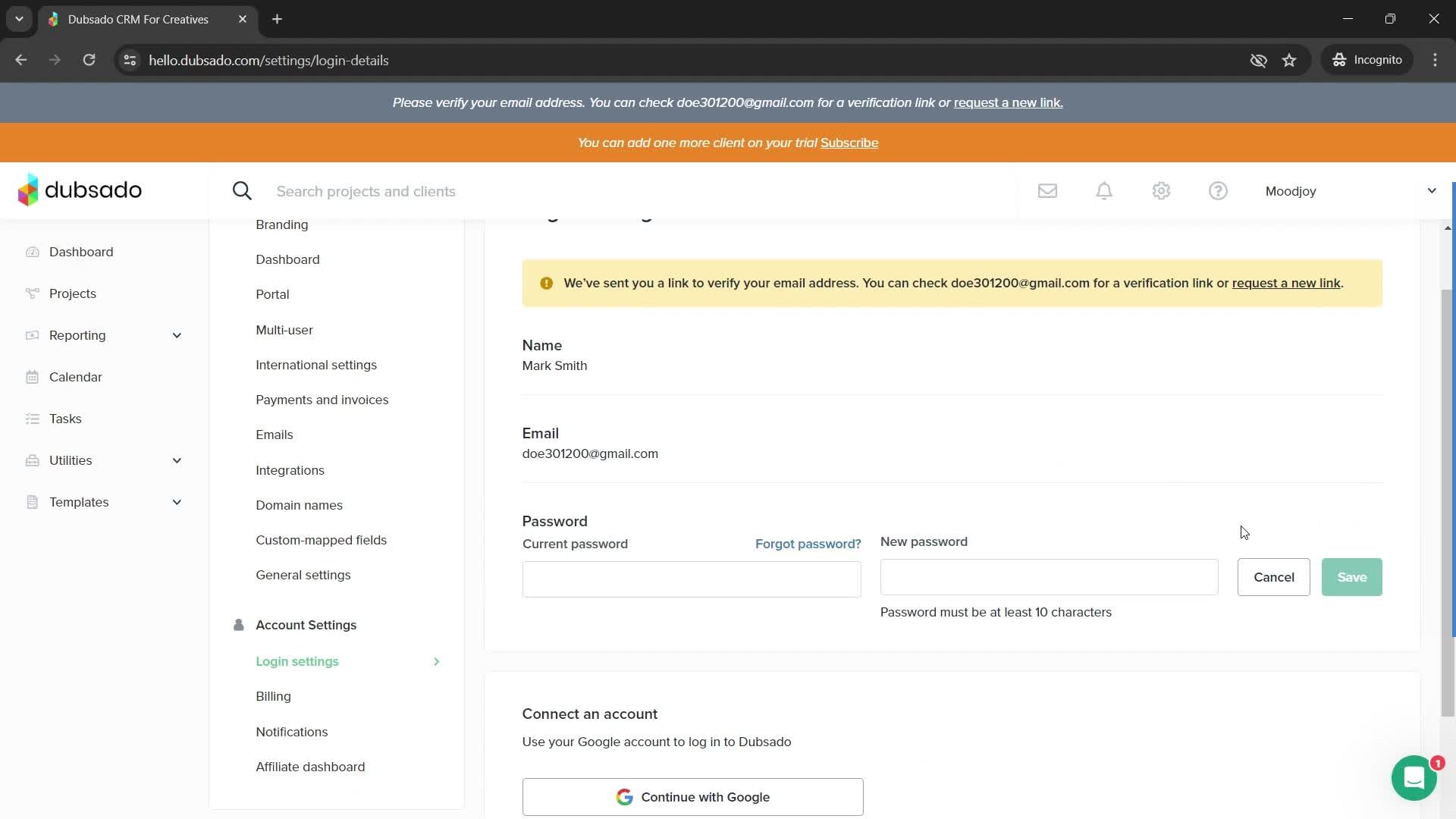This screenshot has width=1456, height=819.
Task: Click the Cancel button
Action: [1273, 577]
